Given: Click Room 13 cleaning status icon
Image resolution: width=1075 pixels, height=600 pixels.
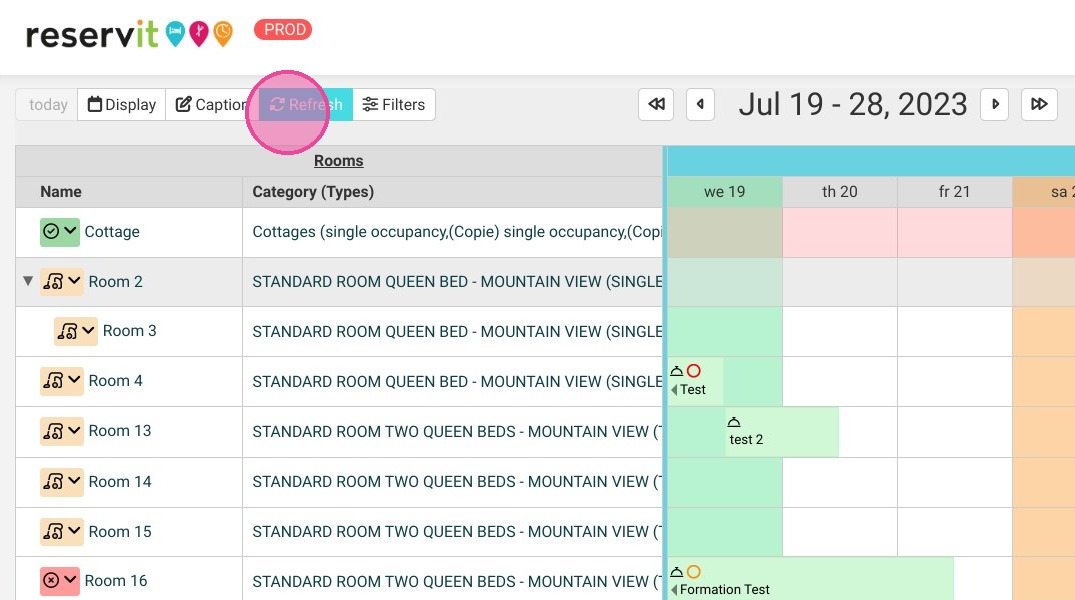Looking at the screenshot, I should [53, 431].
